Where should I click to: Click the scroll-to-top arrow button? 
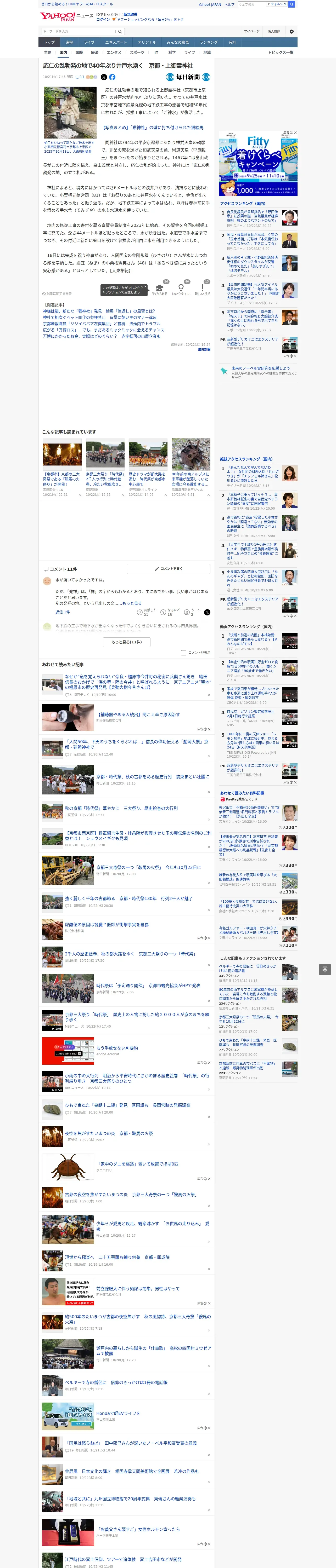click(x=325, y=969)
